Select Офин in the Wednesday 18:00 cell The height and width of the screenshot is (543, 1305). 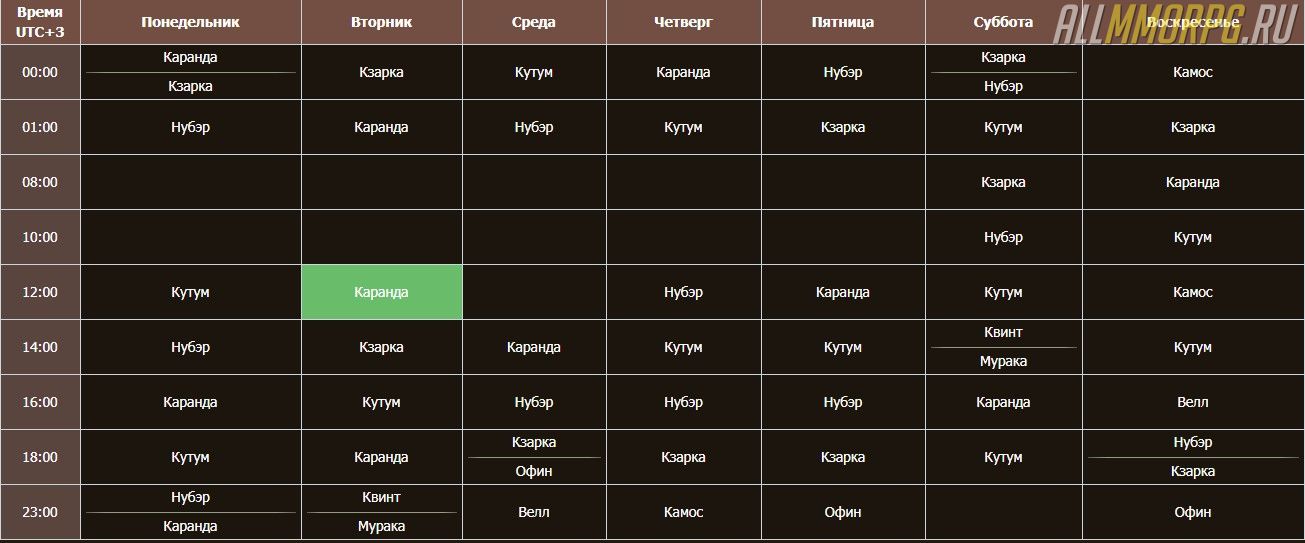[533, 471]
